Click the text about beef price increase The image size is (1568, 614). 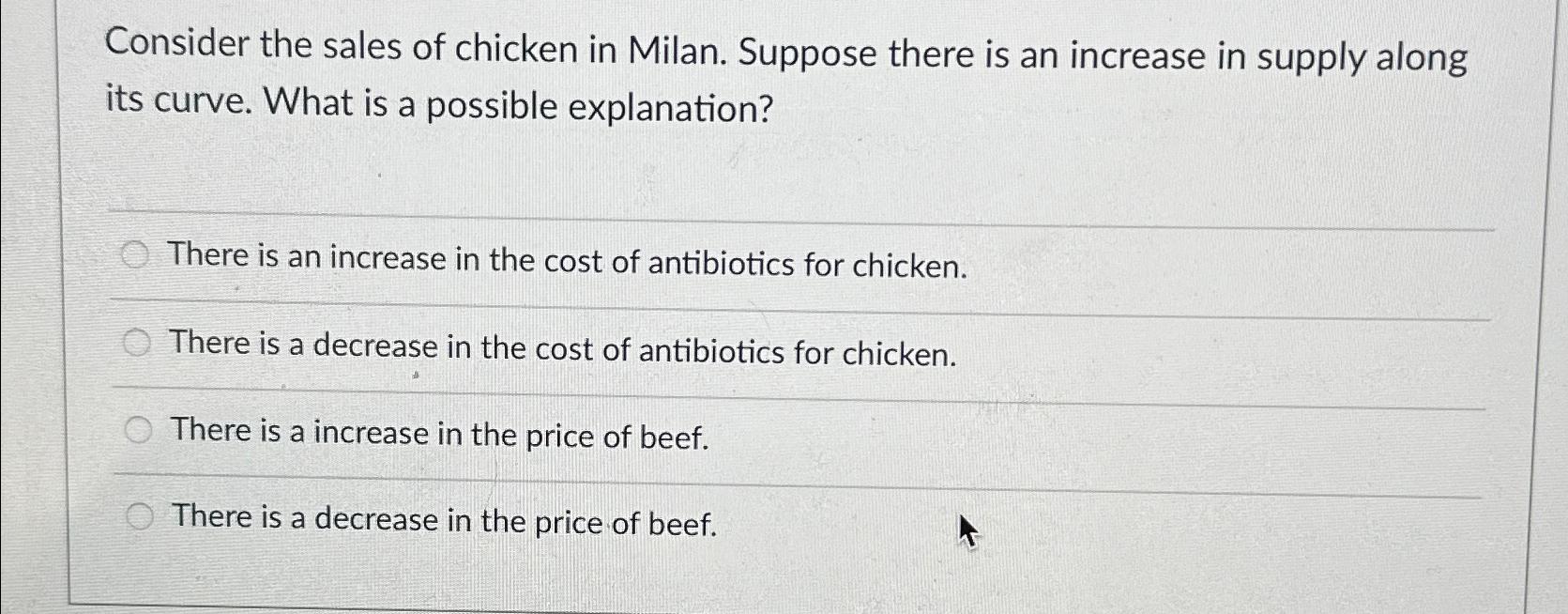[437, 434]
